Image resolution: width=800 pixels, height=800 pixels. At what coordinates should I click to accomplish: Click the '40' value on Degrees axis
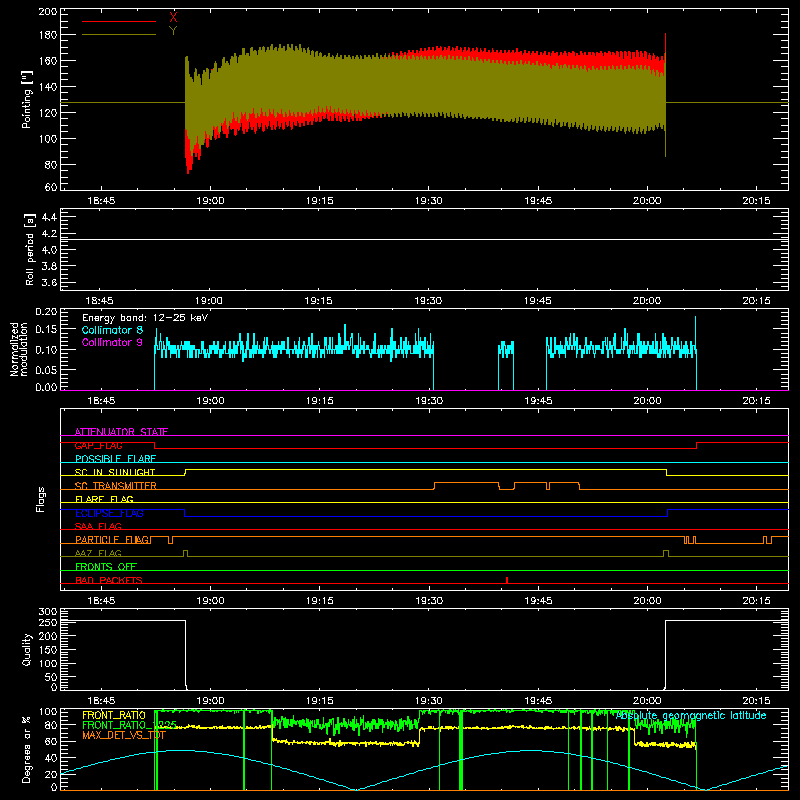51,758
